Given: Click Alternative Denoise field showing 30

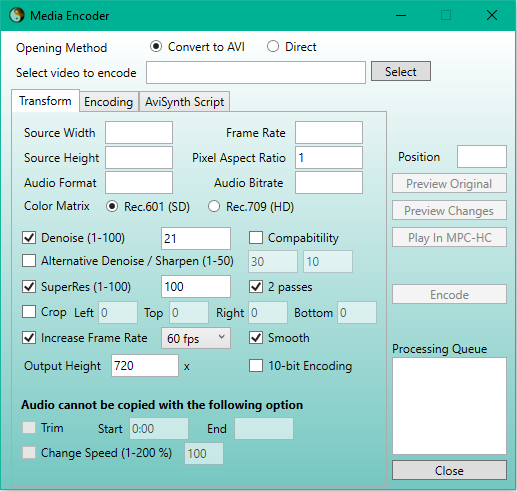Looking at the screenshot, I should (273, 262).
